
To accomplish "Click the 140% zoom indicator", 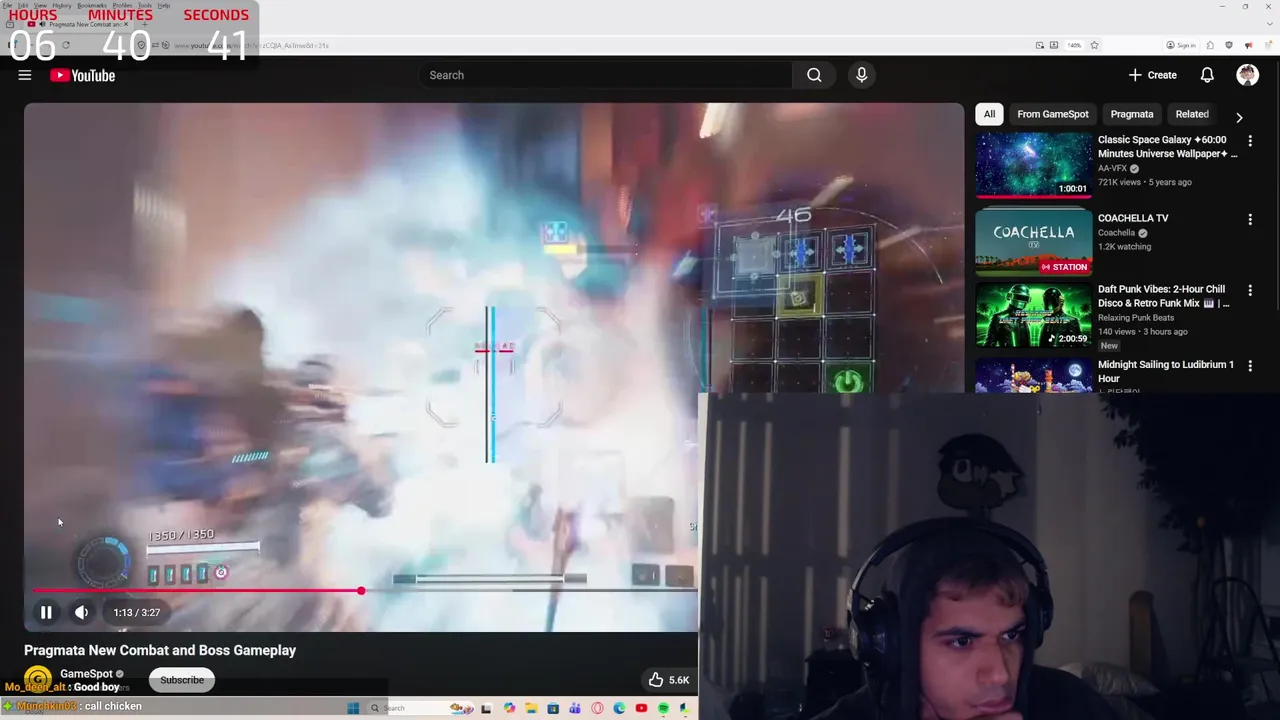I will (x=1074, y=45).
